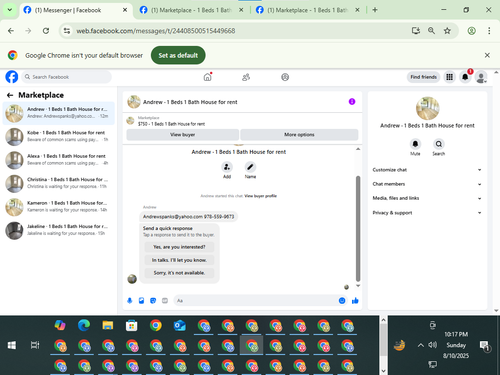Open the Facebook logo home link

(12, 77)
